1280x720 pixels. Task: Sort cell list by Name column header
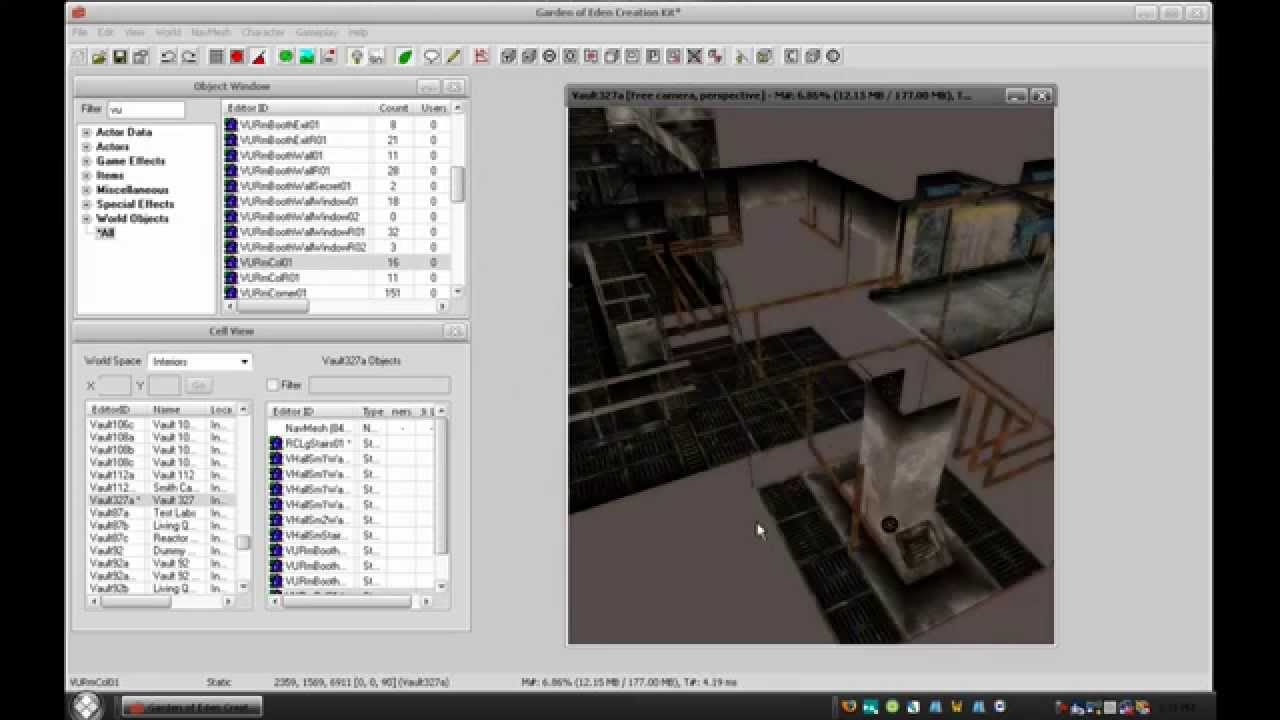[x=178, y=410]
